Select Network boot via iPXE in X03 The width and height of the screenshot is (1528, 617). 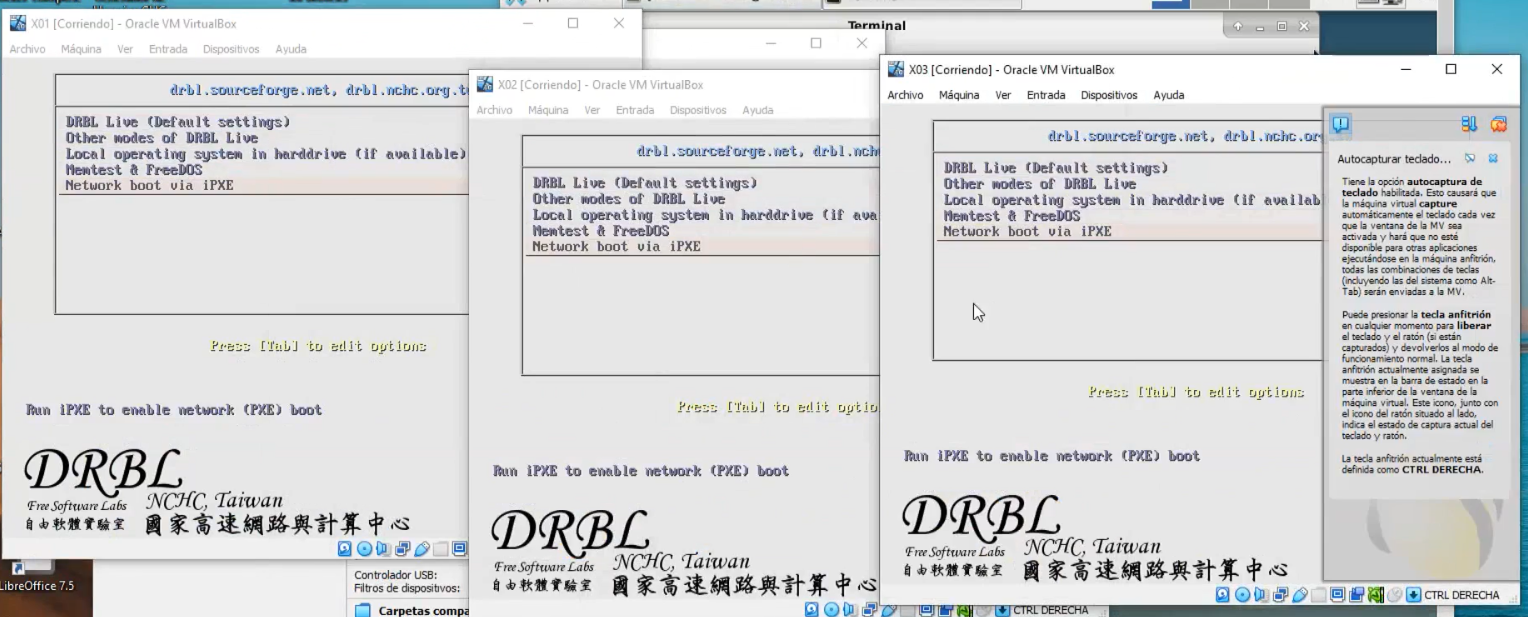(1027, 231)
